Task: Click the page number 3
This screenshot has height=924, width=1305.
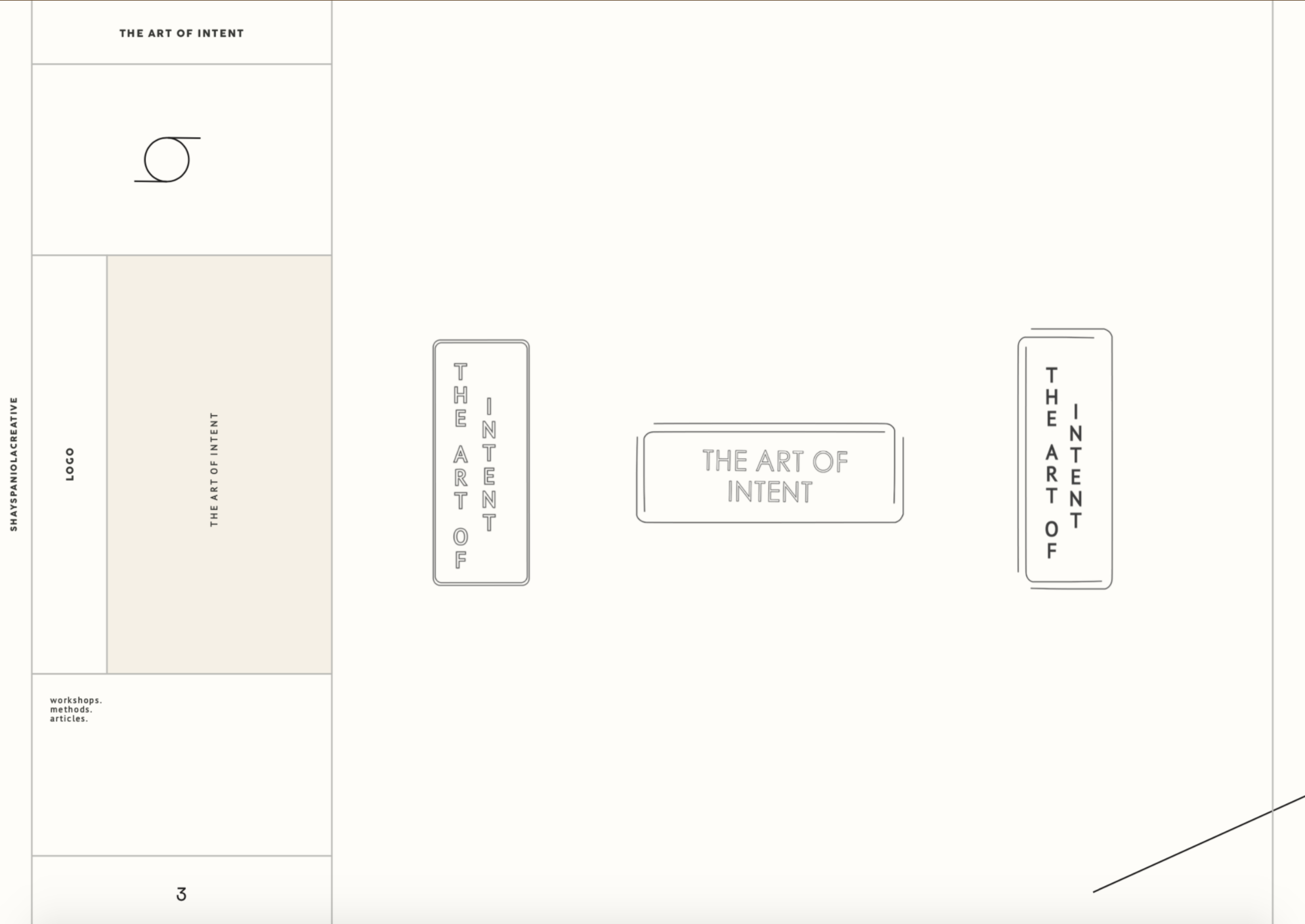Action: 181,894
